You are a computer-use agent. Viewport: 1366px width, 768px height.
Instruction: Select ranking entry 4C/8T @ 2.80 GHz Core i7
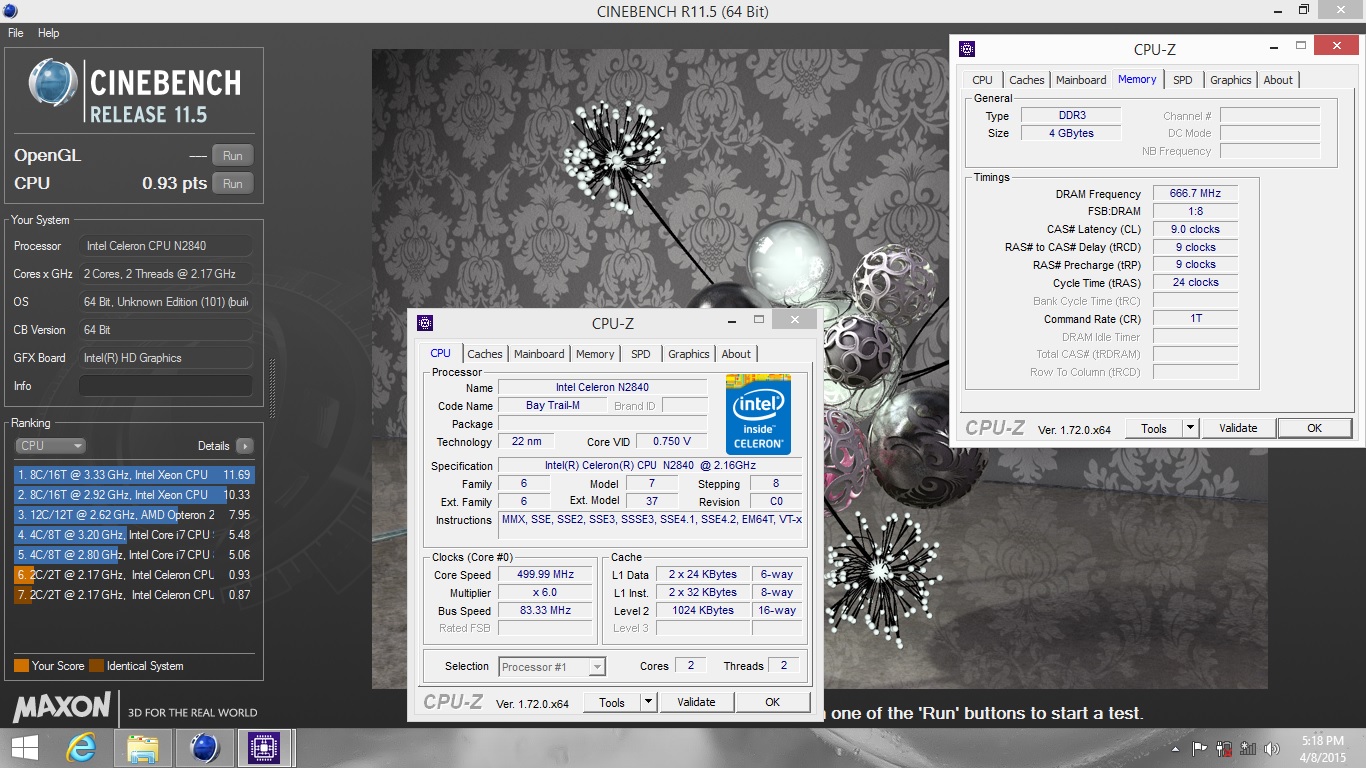point(134,555)
